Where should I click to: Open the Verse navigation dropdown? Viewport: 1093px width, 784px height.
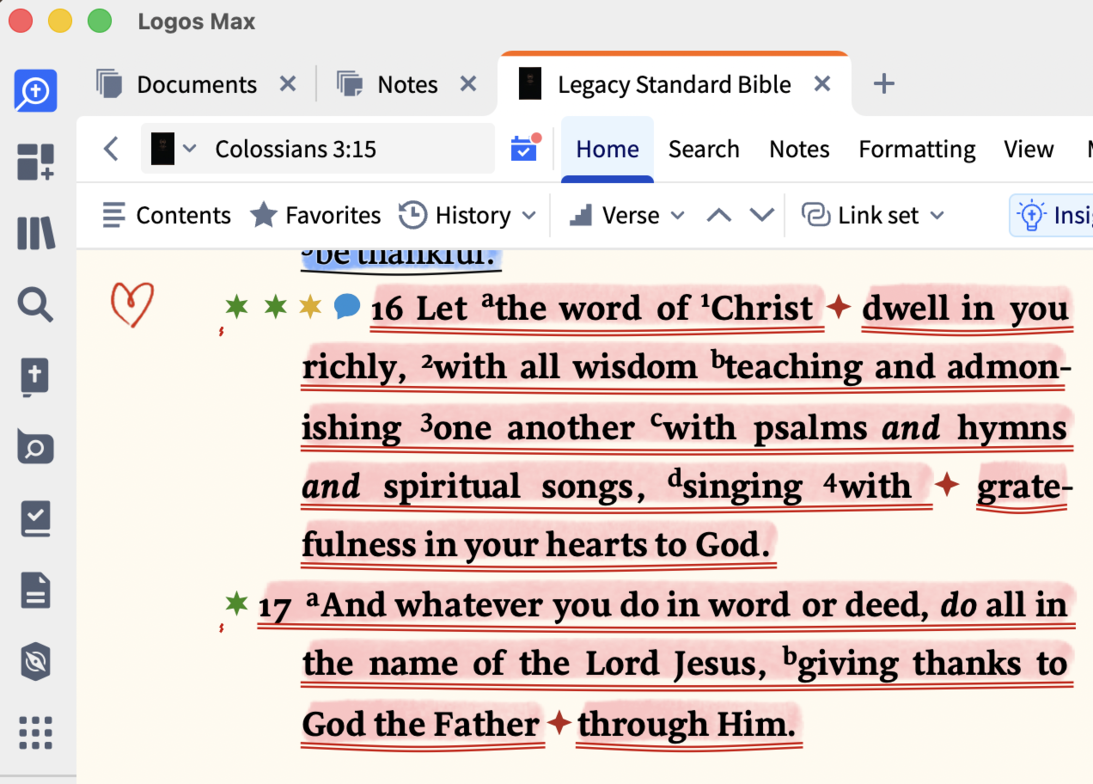[627, 215]
